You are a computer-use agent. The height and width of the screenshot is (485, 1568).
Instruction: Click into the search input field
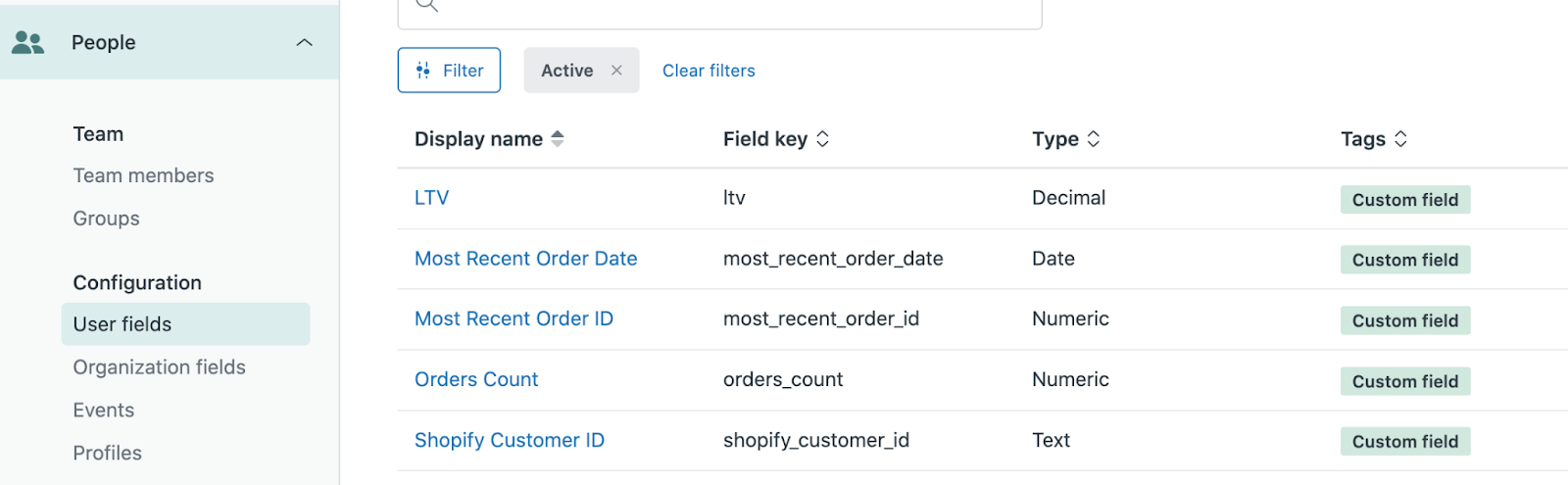[719, 10]
